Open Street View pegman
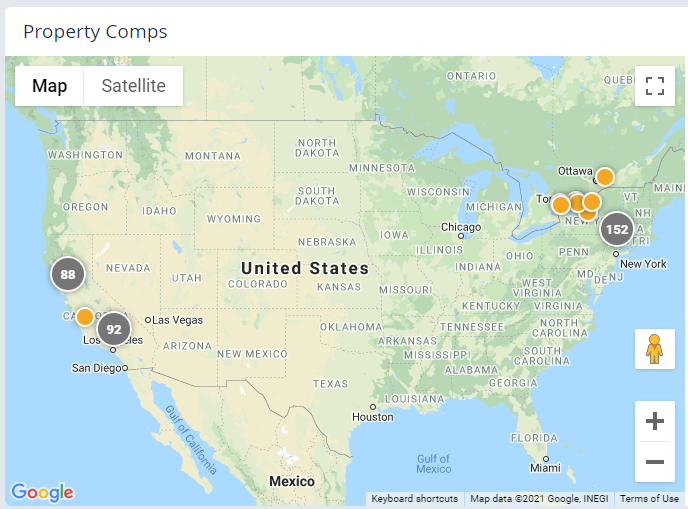 pos(654,349)
